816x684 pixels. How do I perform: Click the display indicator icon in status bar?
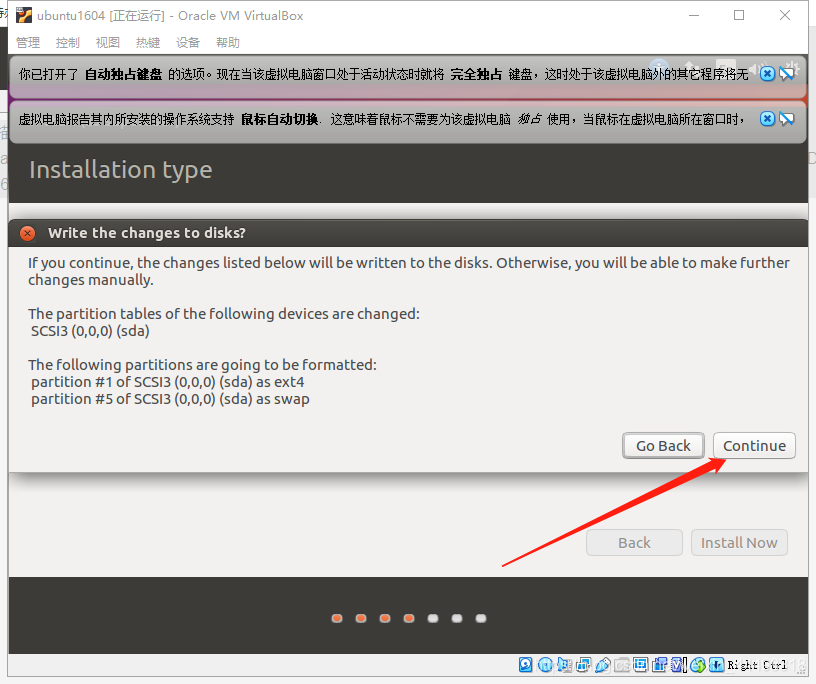click(641, 665)
